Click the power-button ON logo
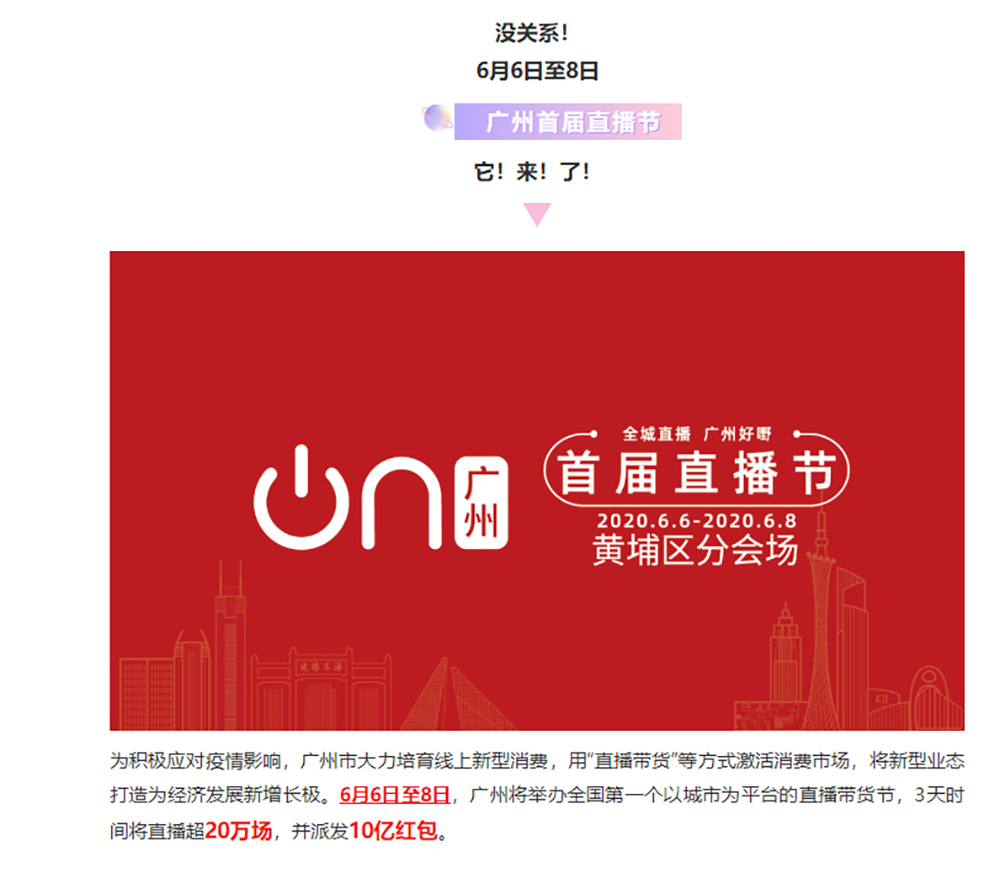The image size is (1000, 870). [348, 498]
